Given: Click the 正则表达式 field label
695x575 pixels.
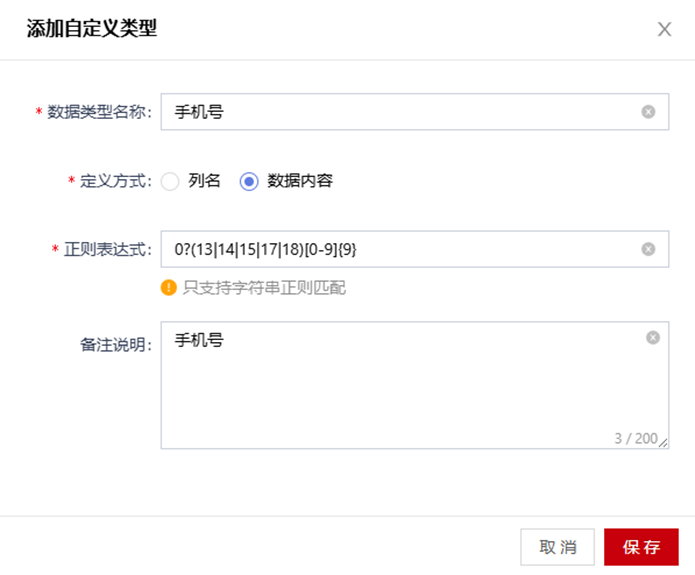Looking at the screenshot, I should 108,250.
